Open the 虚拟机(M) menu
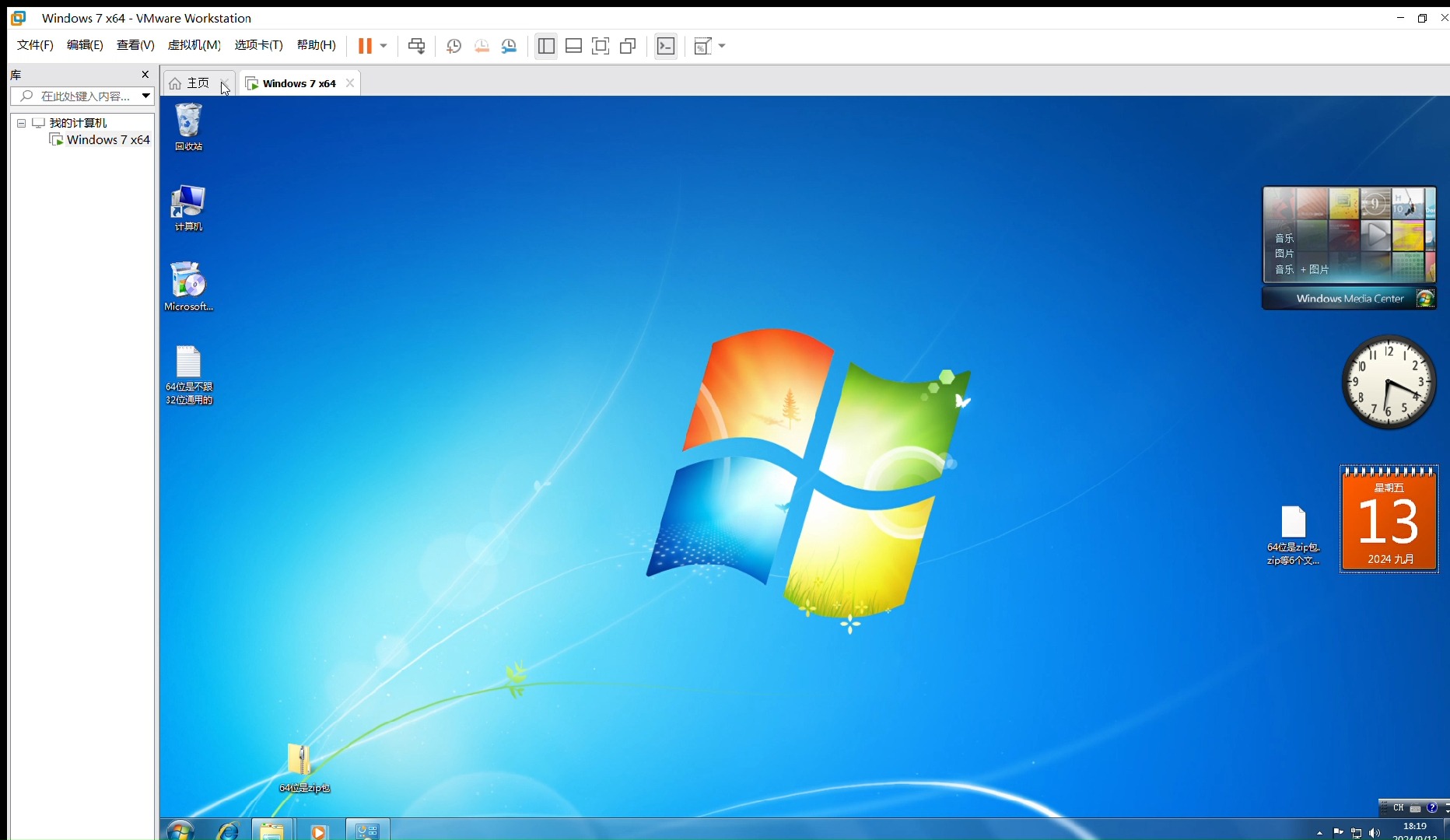Viewport: 1450px width, 840px height. coord(194,45)
